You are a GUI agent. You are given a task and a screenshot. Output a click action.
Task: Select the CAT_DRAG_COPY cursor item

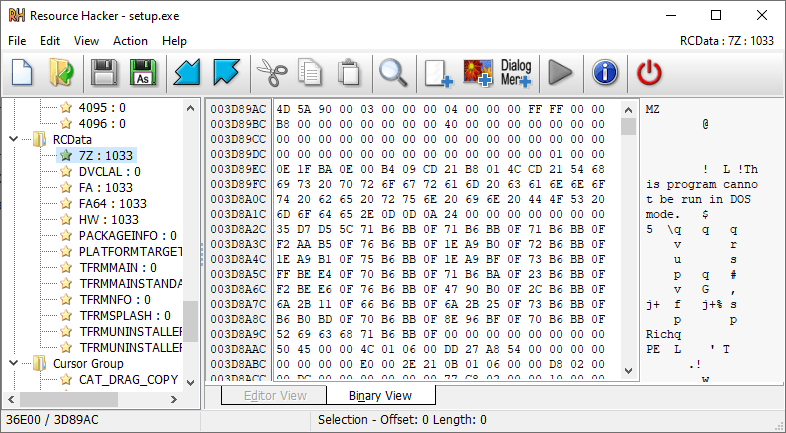pos(128,380)
